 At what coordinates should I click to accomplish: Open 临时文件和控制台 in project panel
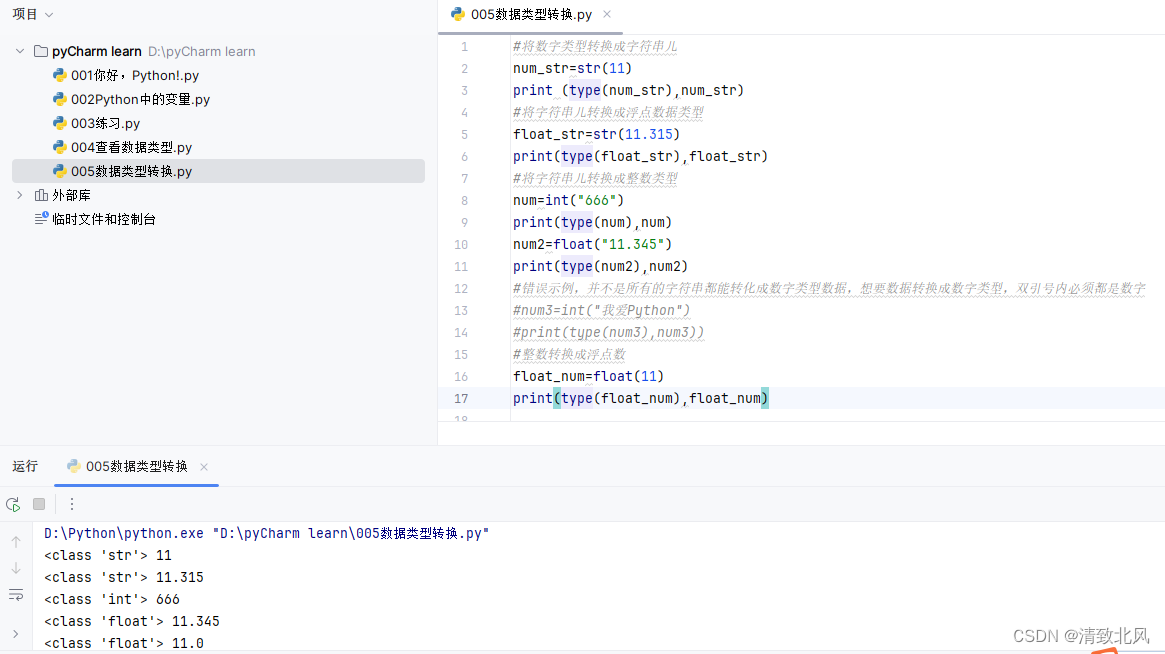click(103, 219)
